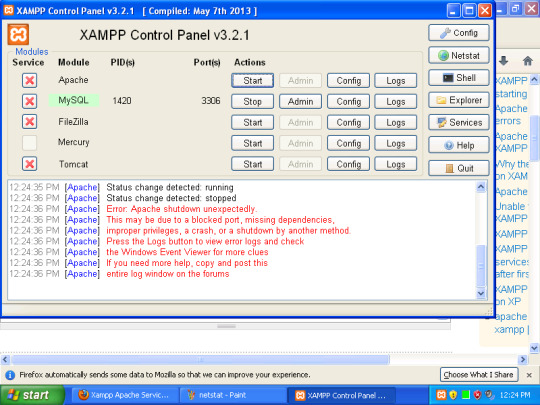Click the XAMPP orange logo icon
540x405 pixels.
pos(18,34)
